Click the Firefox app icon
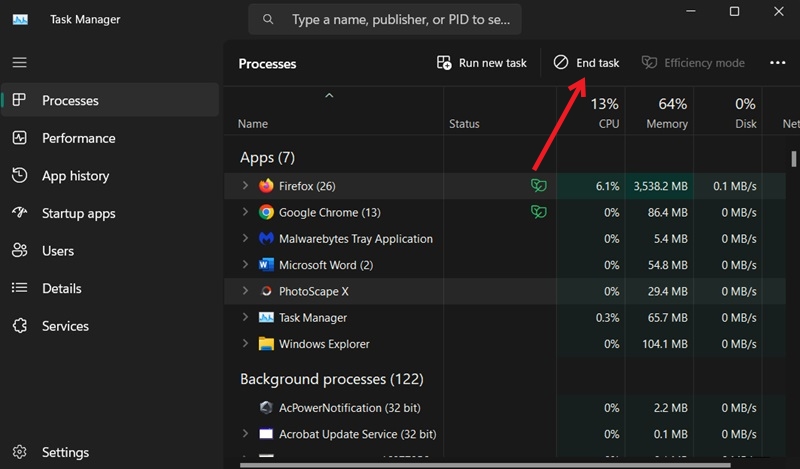 coord(266,186)
